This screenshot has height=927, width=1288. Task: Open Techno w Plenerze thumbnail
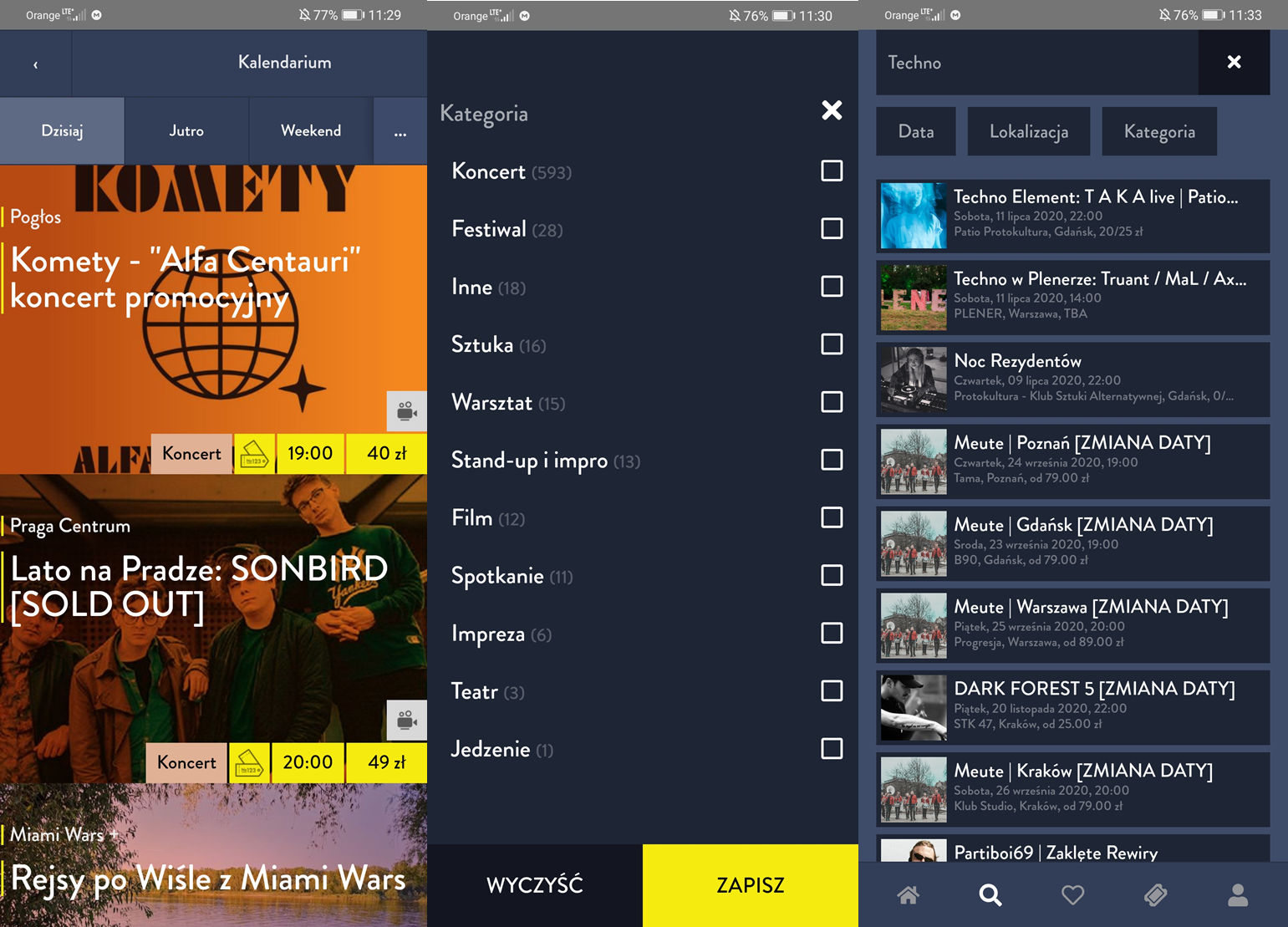914,298
